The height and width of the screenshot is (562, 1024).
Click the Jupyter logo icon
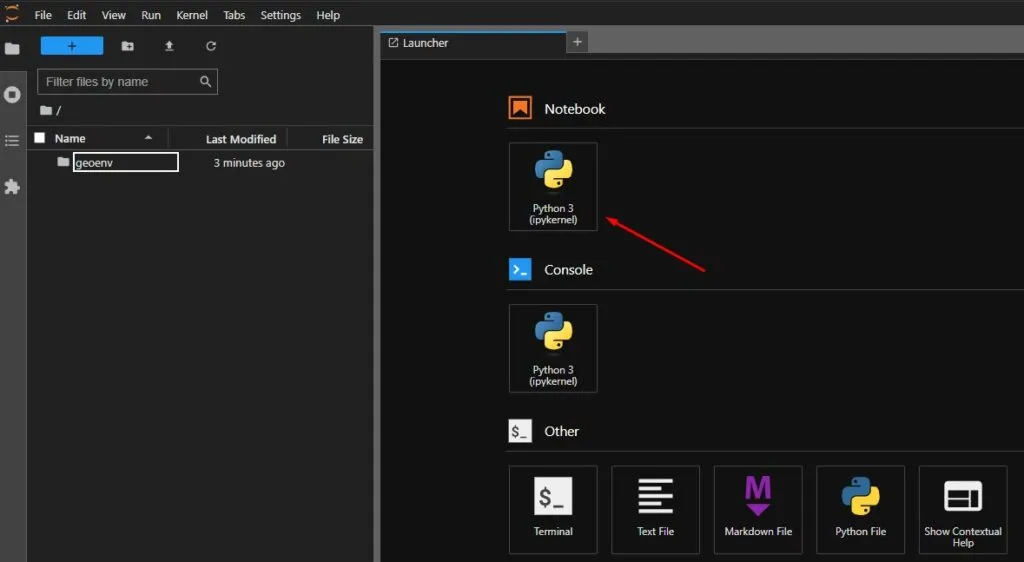pyautogui.click(x=12, y=14)
